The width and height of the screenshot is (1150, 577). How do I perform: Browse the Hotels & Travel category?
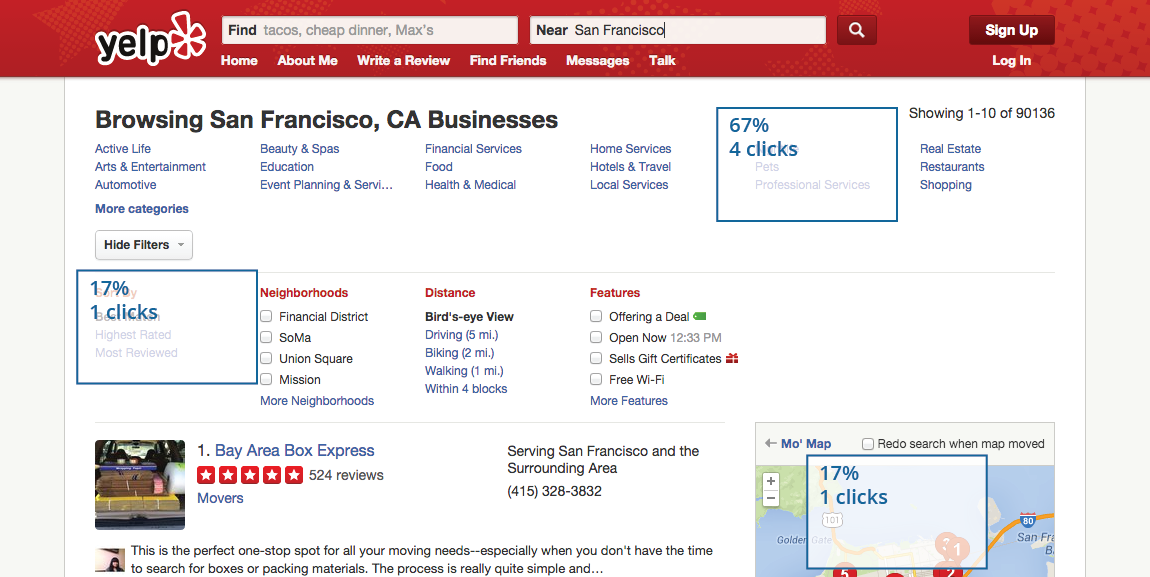(631, 167)
